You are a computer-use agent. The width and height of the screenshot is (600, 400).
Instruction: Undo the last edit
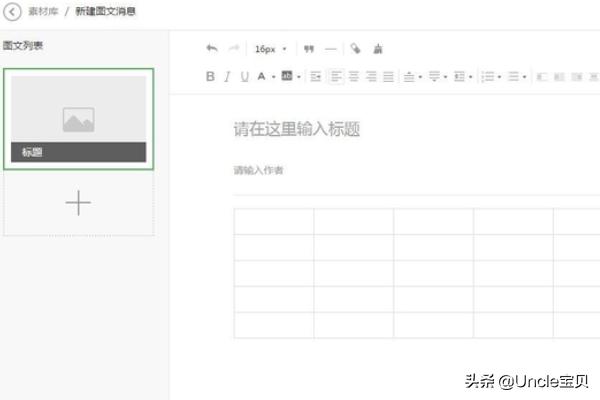(212, 49)
